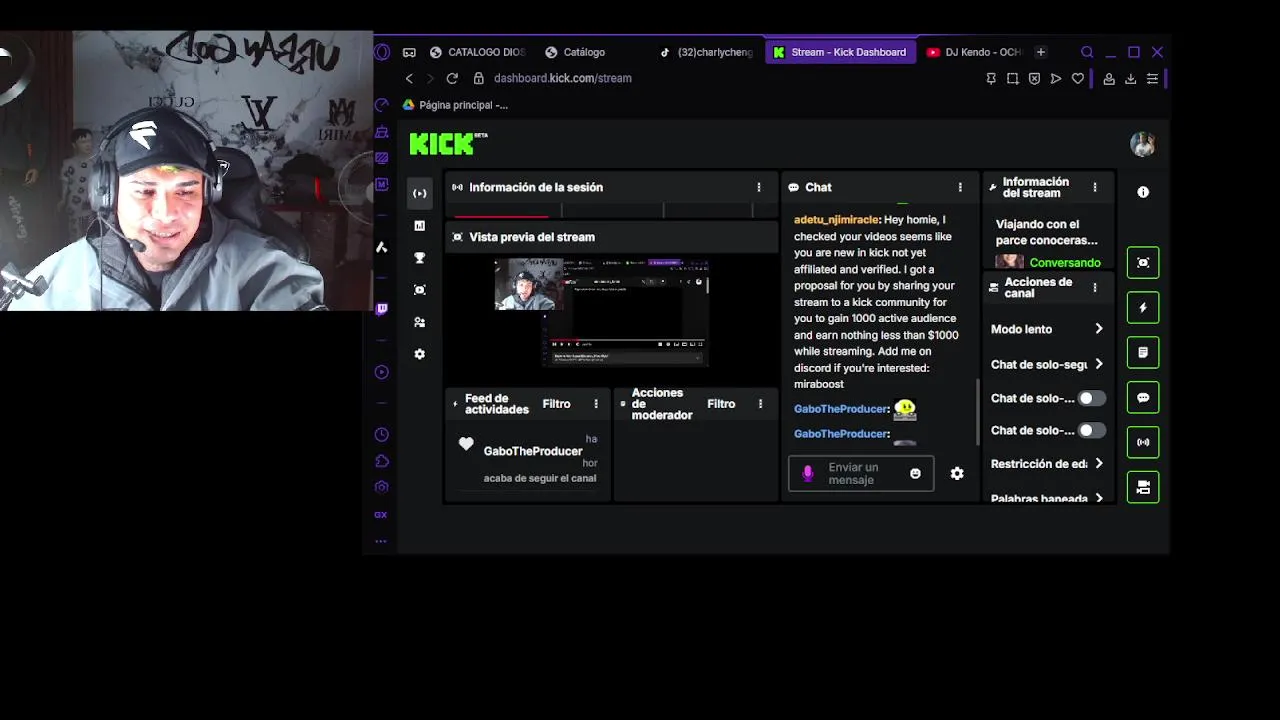Toggle the broadcast session info widget
Image resolution: width=1280 pixels, height=720 pixels.
tap(1143, 442)
